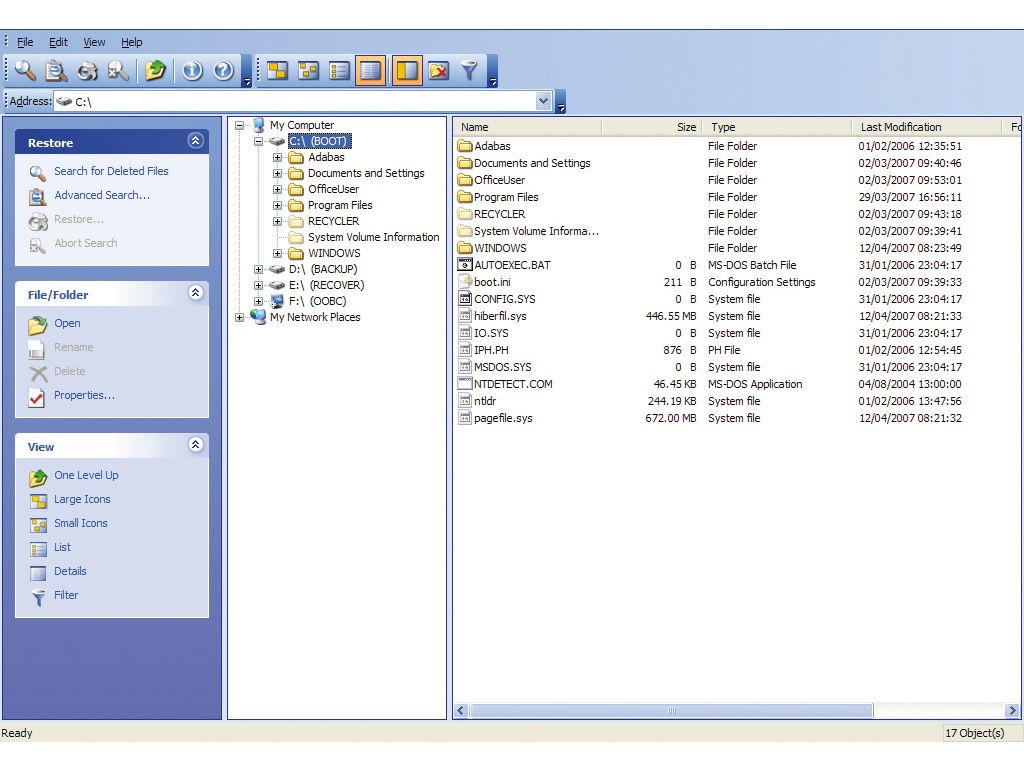This screenshot has height=768, width=1024.
Task: Expand the D:\ (BACKUP) drive node
Action: (258, 269)
